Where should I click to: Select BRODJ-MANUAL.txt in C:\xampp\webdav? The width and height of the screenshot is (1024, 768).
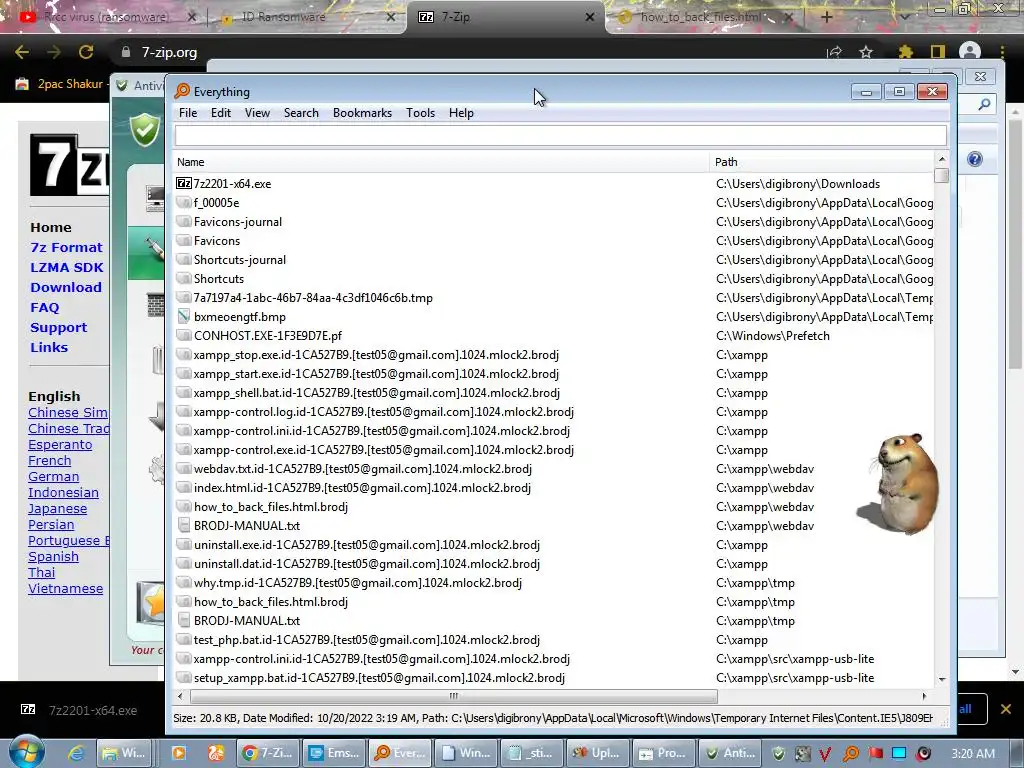[554, 526]
